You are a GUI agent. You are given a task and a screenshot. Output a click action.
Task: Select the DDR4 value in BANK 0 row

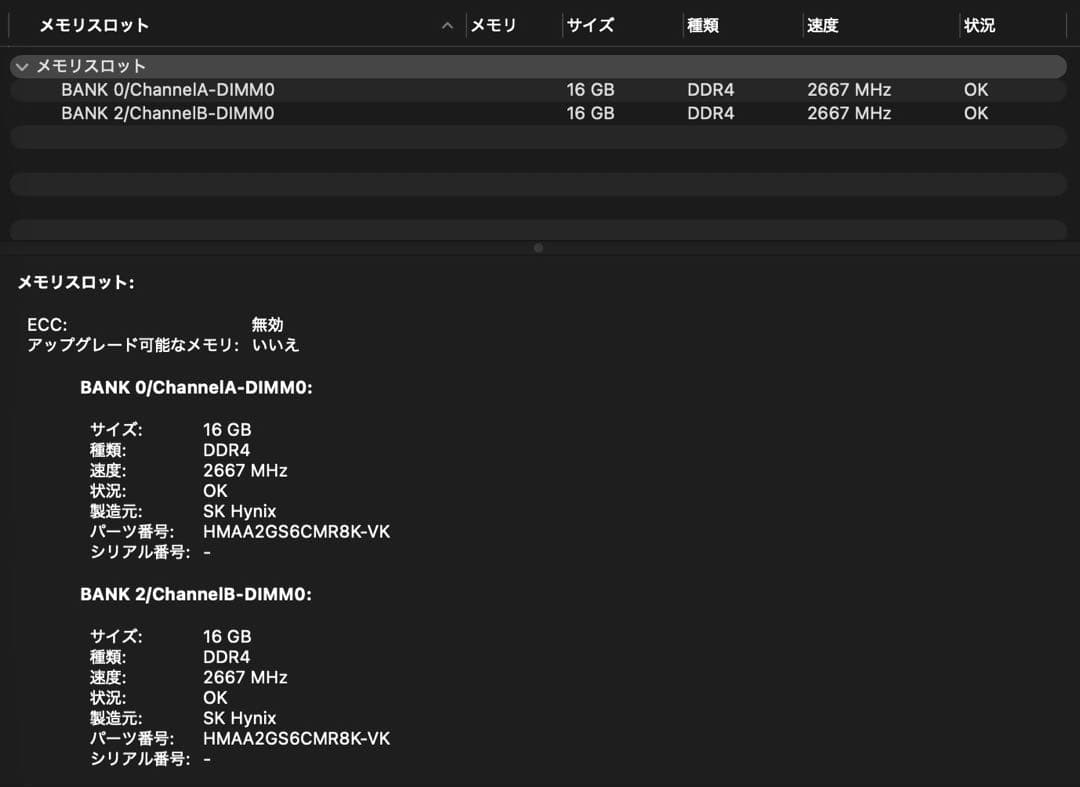[x=710, y=89]
